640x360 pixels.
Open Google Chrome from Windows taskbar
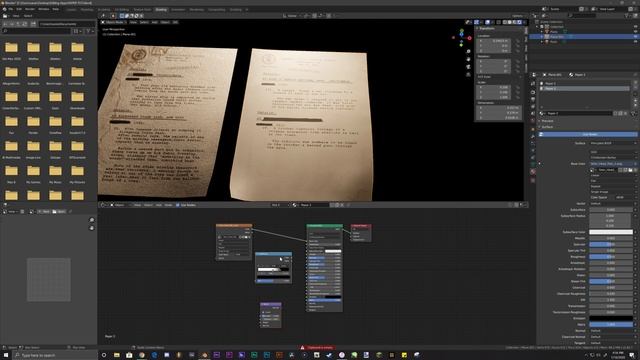tap(141, 355)
